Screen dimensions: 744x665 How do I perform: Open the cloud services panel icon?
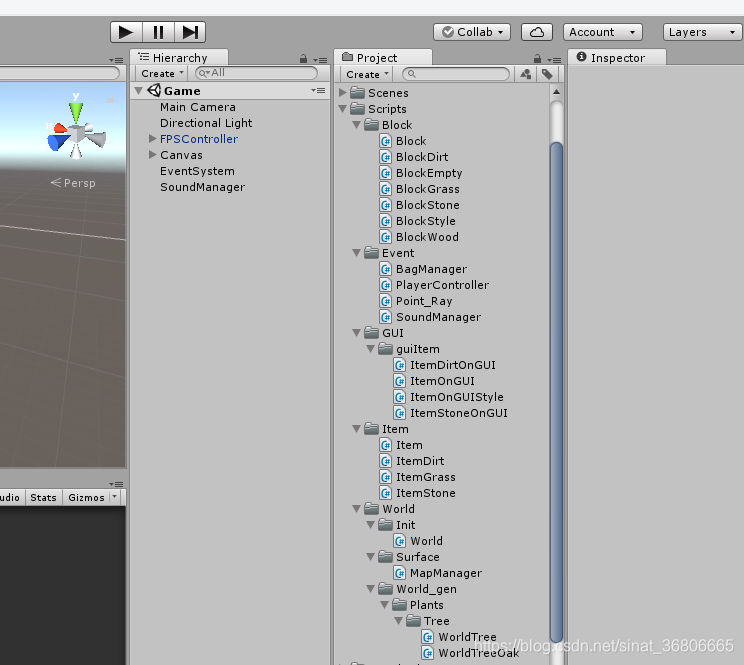[537, 32]
